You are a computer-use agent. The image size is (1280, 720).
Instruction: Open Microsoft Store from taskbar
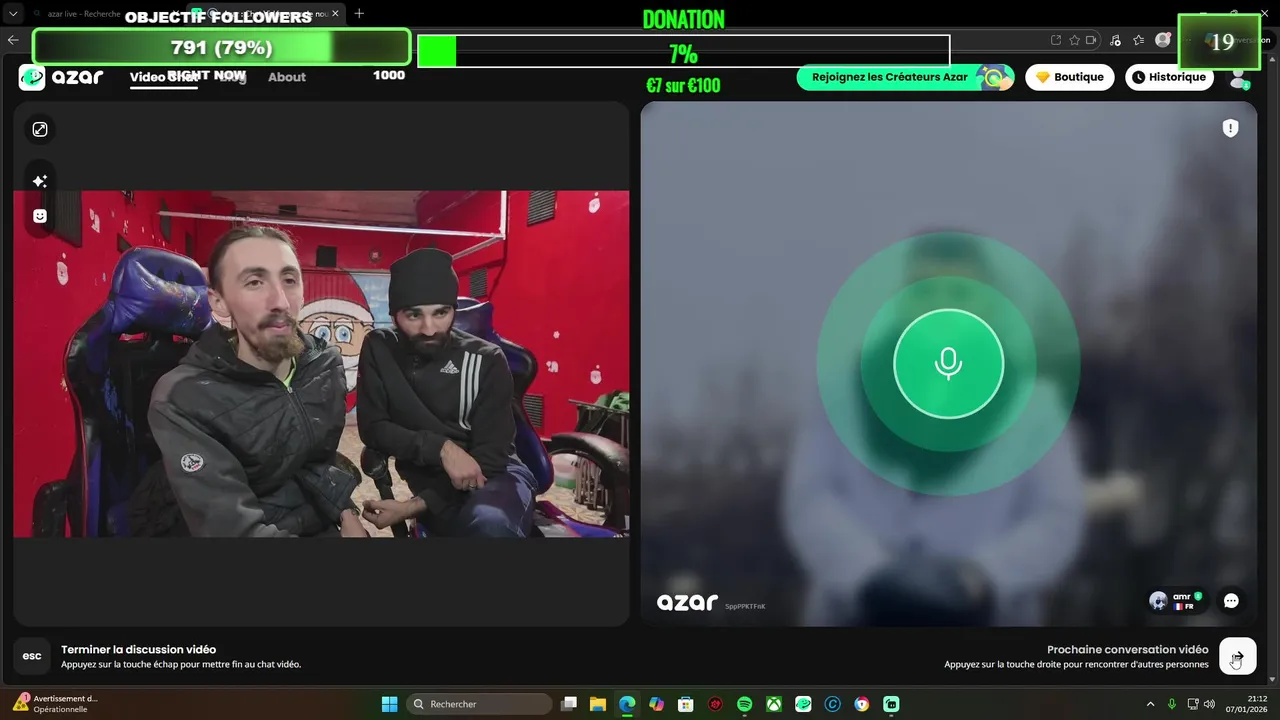click(685, 704)
